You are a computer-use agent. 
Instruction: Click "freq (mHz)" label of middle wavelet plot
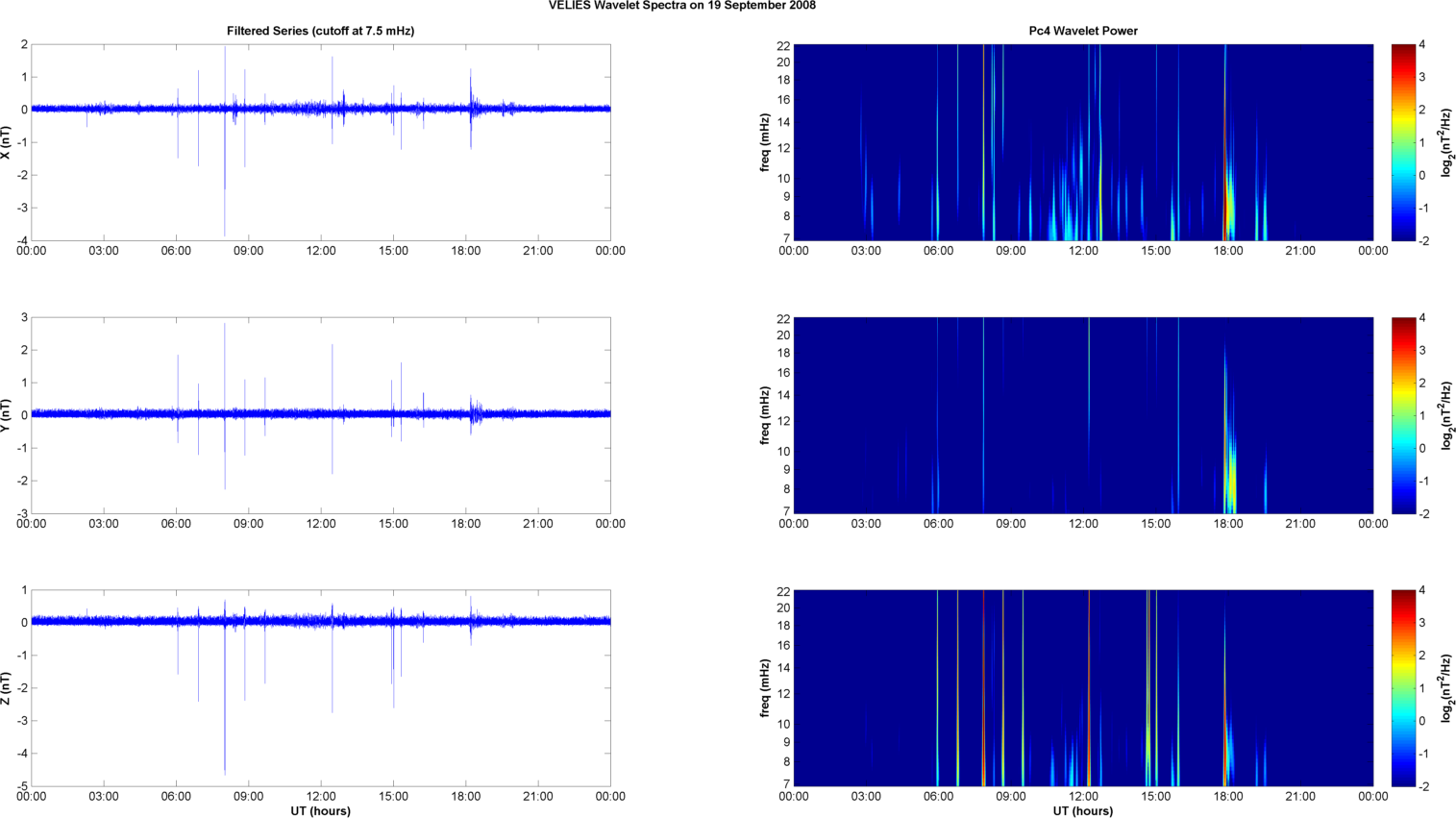[x=764, y=415]
